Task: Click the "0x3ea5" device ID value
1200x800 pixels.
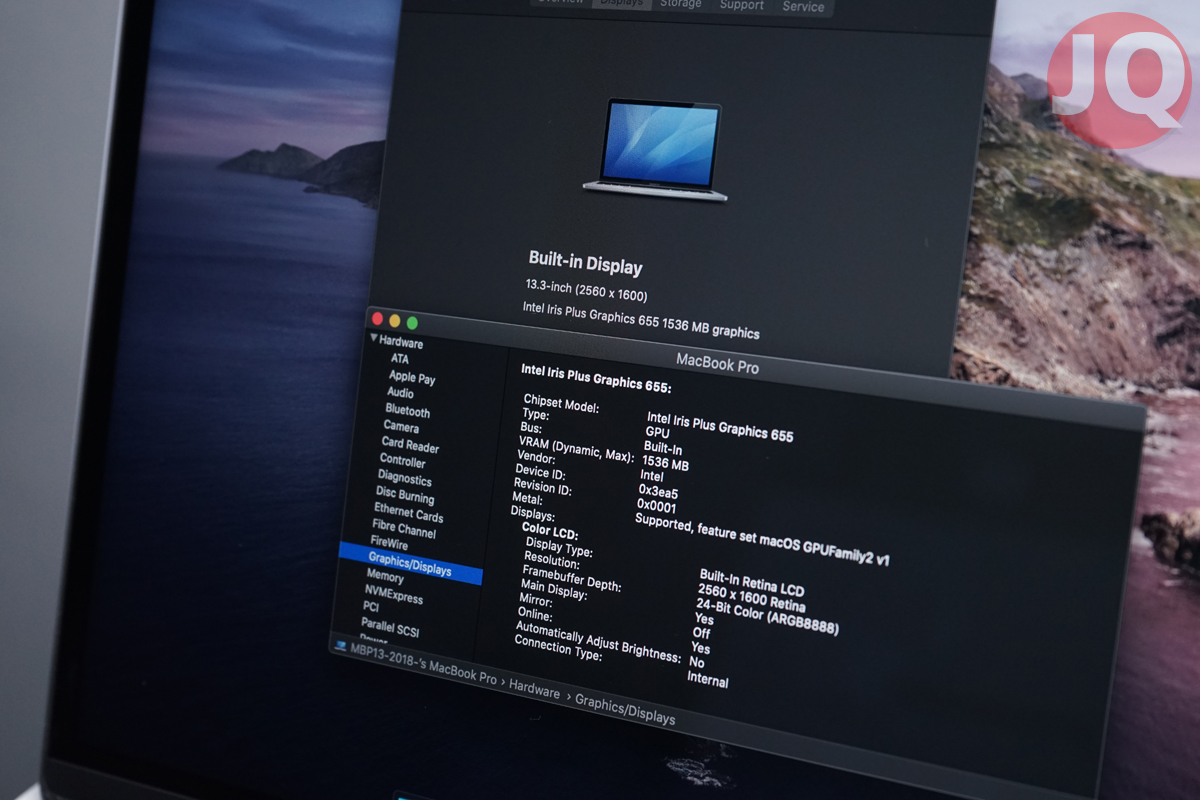Action: point(658,492)
